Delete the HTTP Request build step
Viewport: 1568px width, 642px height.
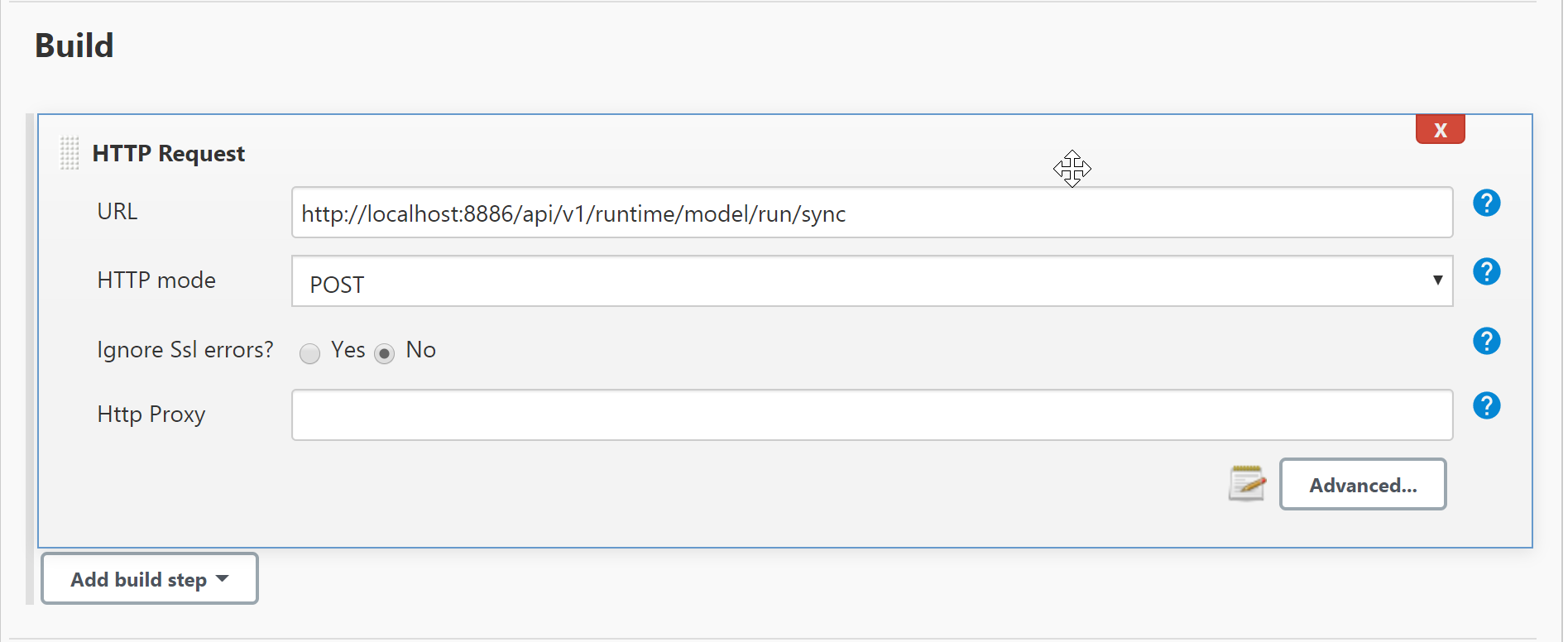point(1440,130)
